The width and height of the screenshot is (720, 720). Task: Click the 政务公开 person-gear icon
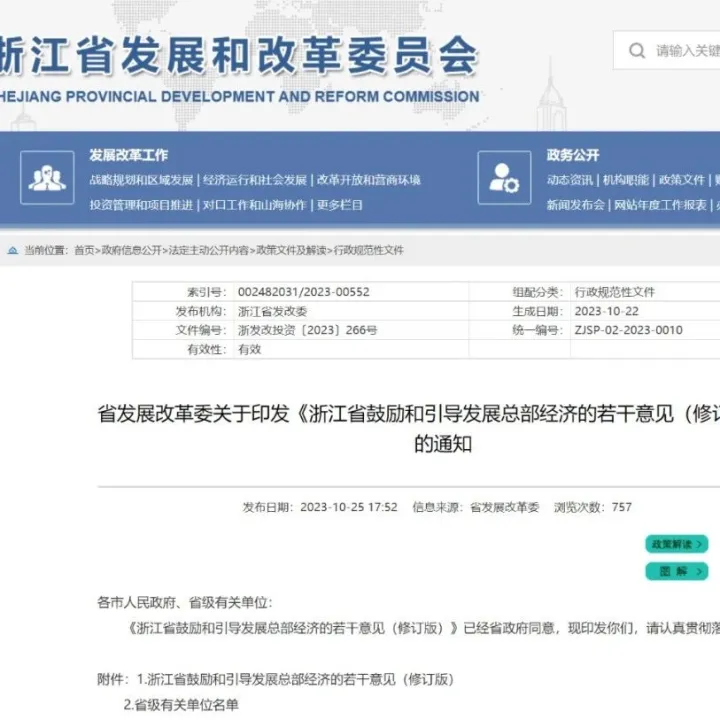pyautogui.click(x=504, y=177)
